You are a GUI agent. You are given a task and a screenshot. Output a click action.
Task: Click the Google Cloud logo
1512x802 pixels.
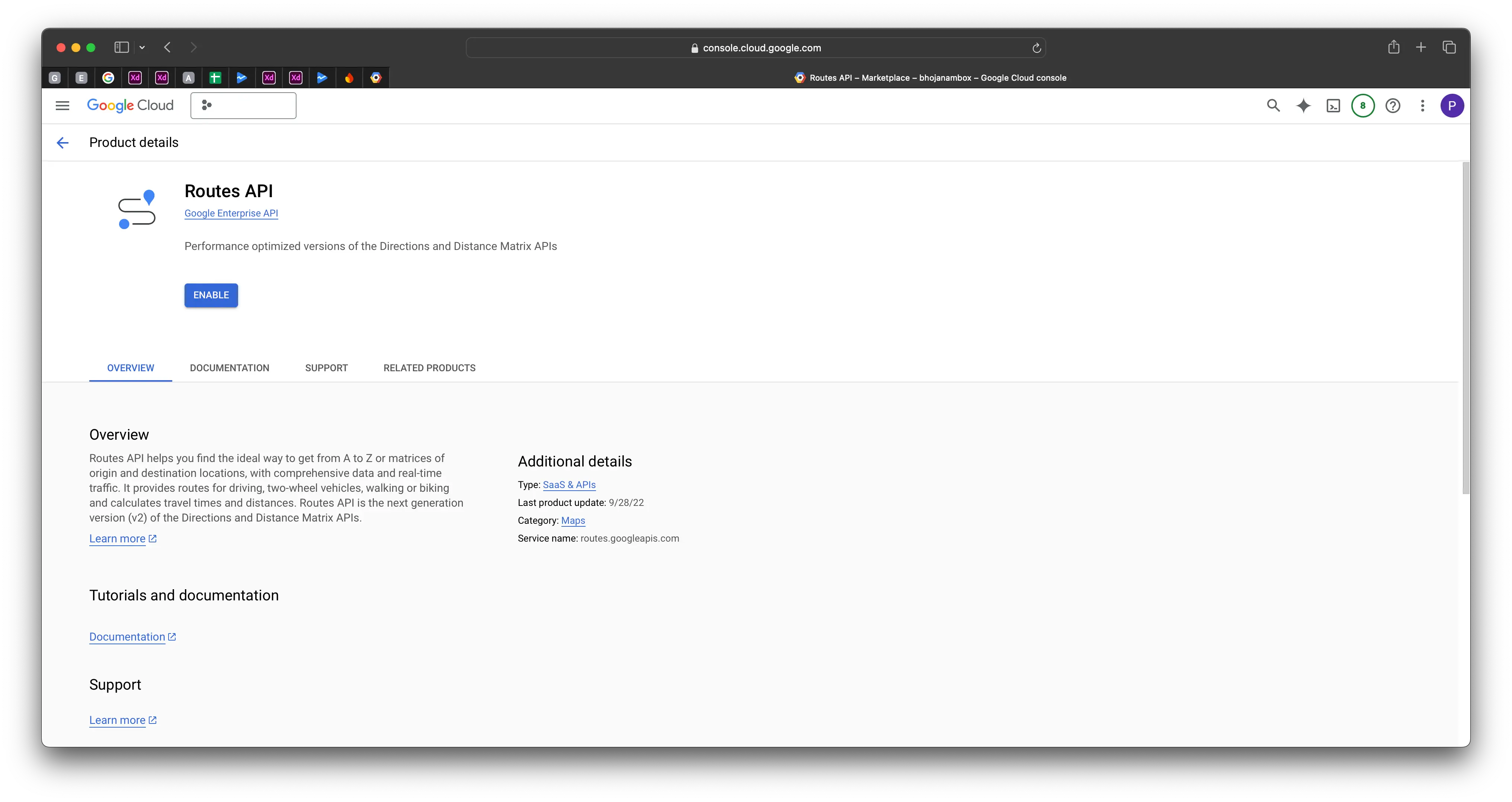(x=130, y=106)
